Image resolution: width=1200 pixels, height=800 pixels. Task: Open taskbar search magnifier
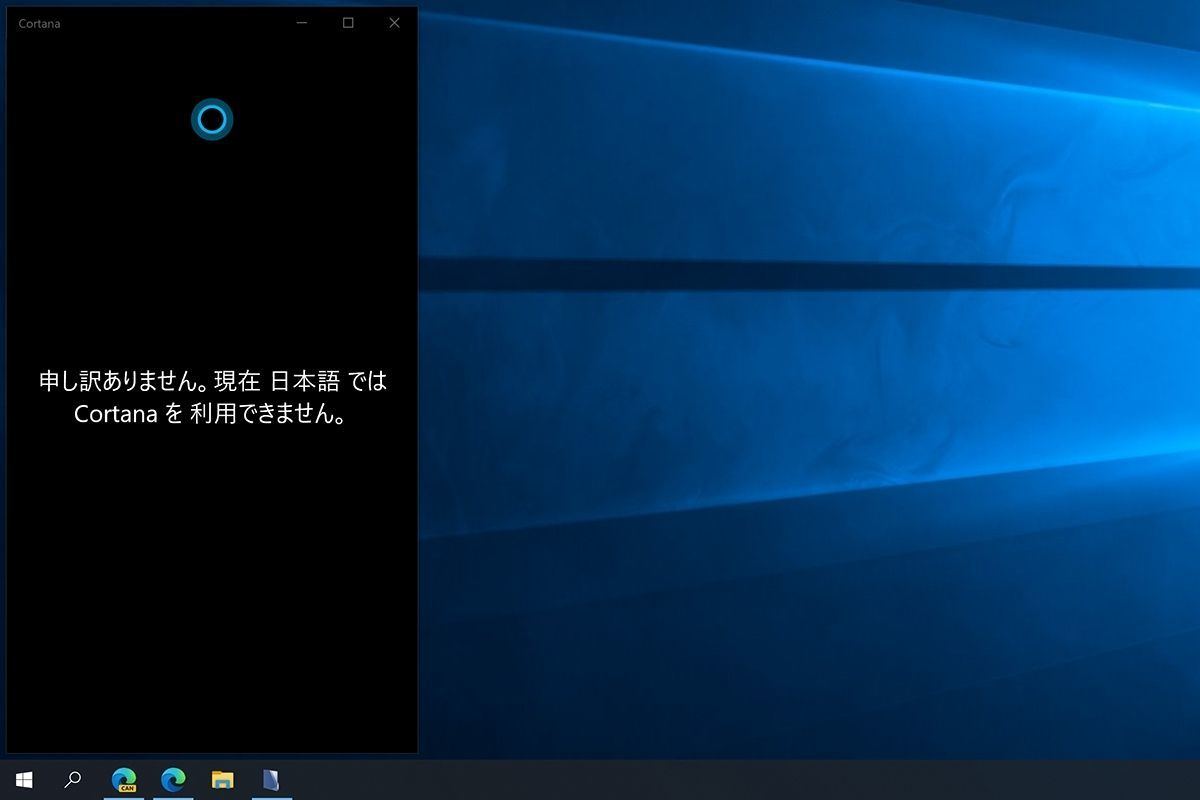click(73, 780)
